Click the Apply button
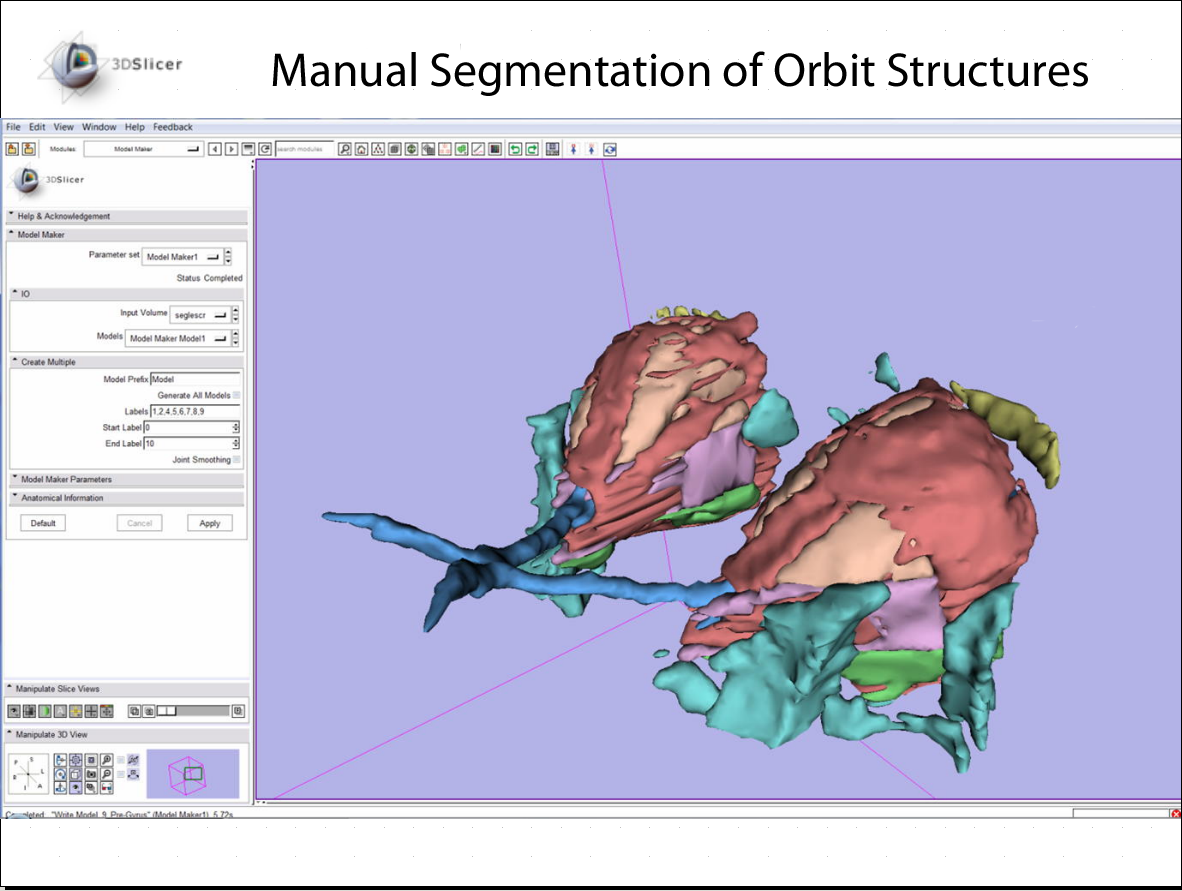 click(x=209, y=523)
